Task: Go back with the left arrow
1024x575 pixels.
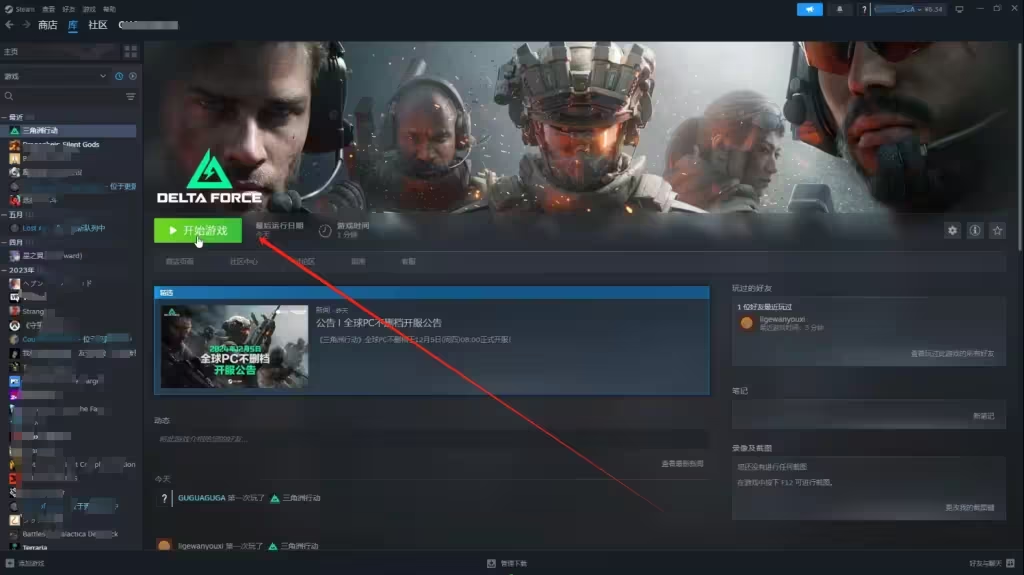Action: click(x=9, y=25)
